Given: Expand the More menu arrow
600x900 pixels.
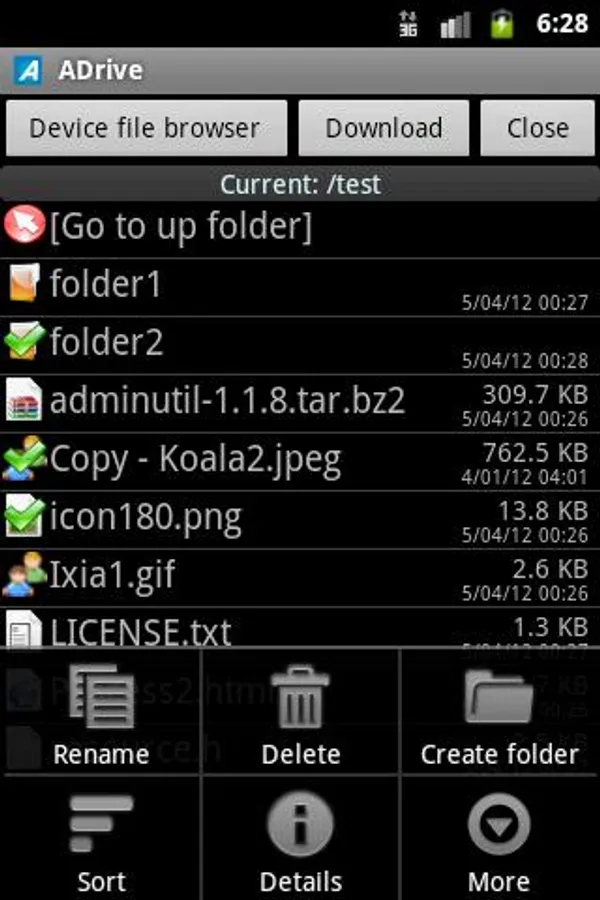Looking at the screenshot, I should point(499,824).
